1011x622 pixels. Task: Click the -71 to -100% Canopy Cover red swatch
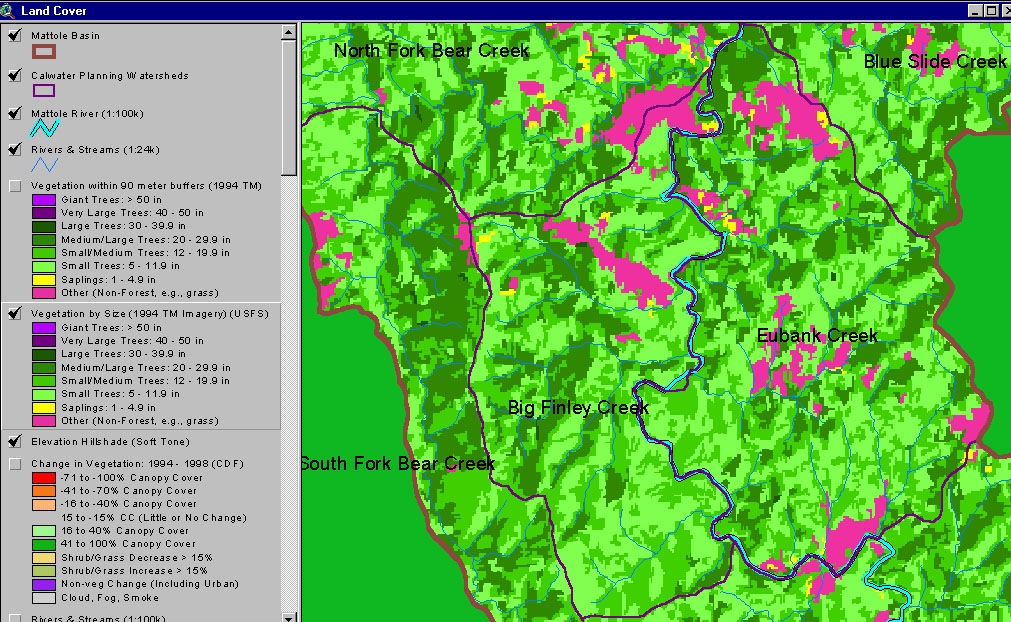coord(44,478)
